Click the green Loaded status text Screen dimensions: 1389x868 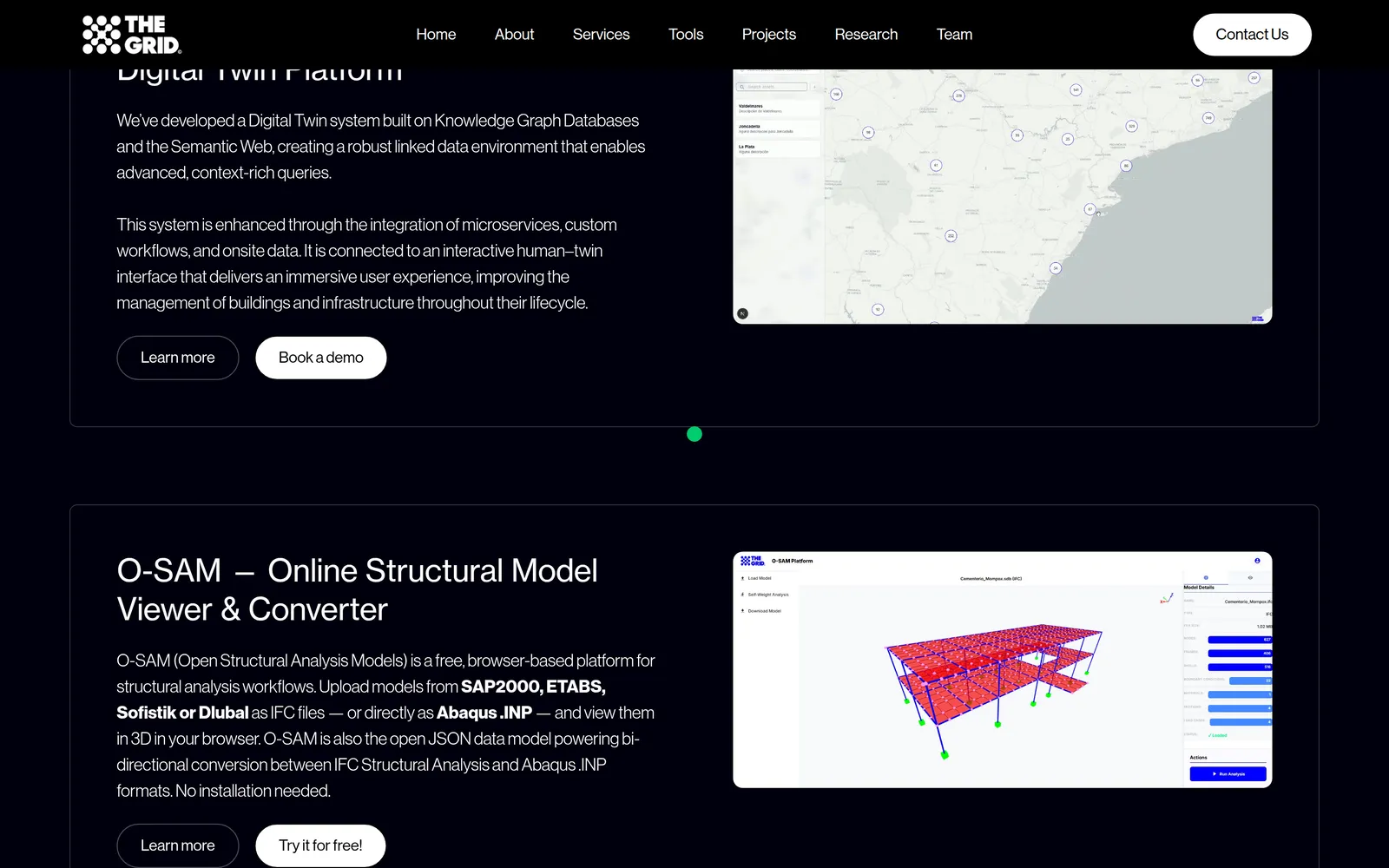pyautogui.click(x=1218, y=735)
